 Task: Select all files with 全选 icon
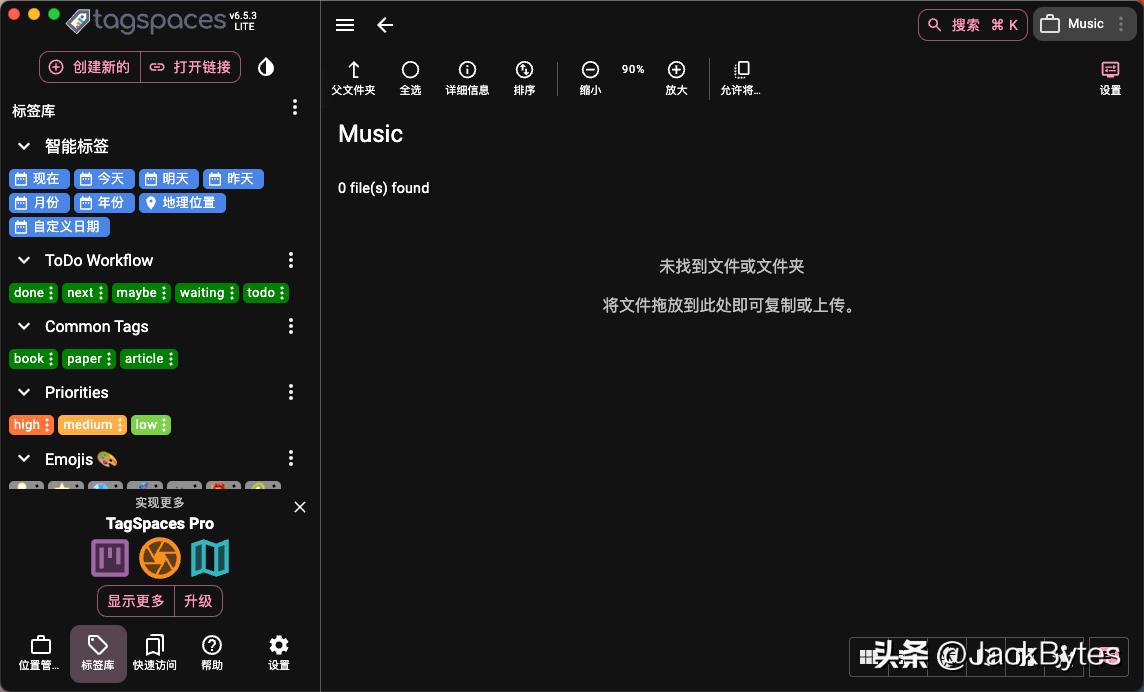[x=410, y=78]
